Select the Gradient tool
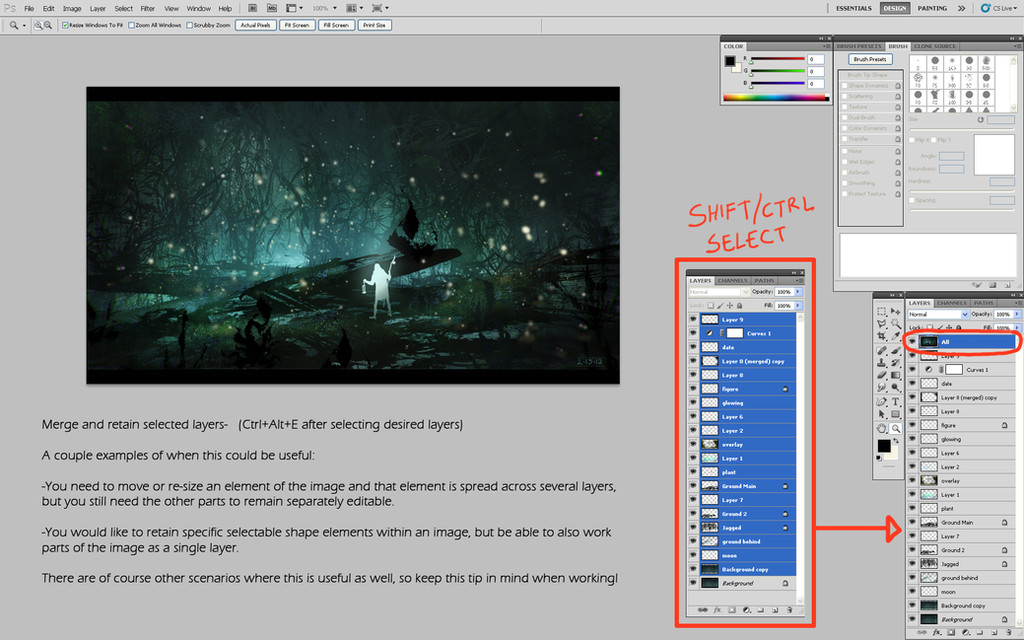This screenshot has height=640, width=1024. (895, 375)
